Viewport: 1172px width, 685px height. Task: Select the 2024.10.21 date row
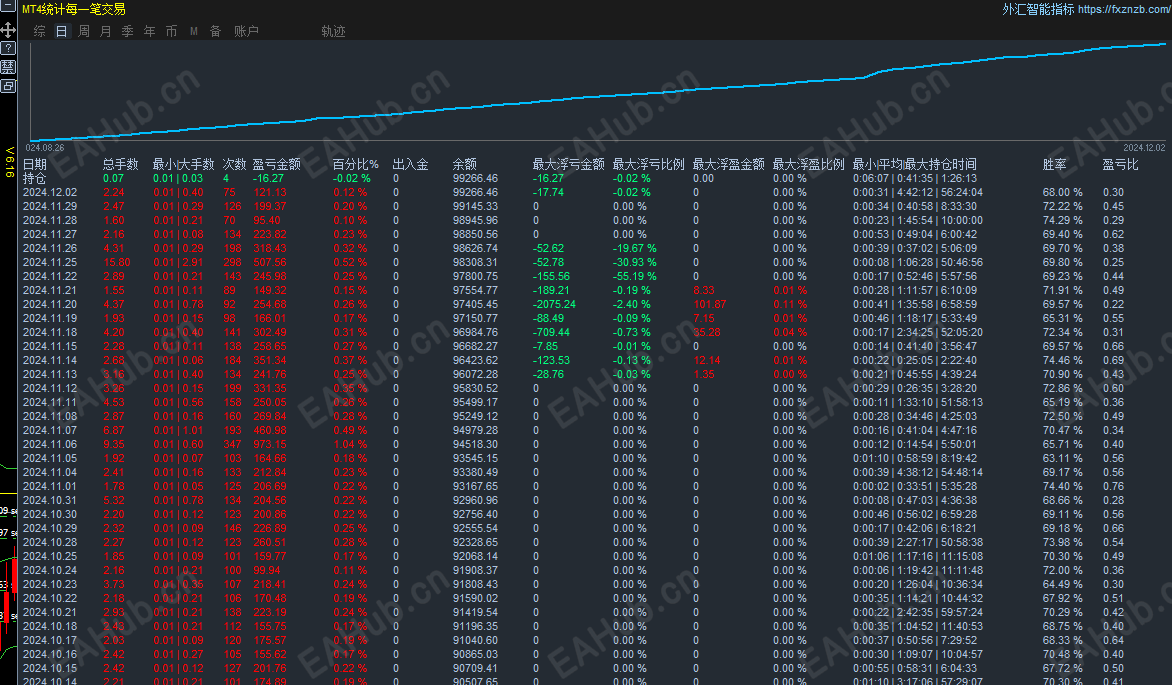click(49, 612)
